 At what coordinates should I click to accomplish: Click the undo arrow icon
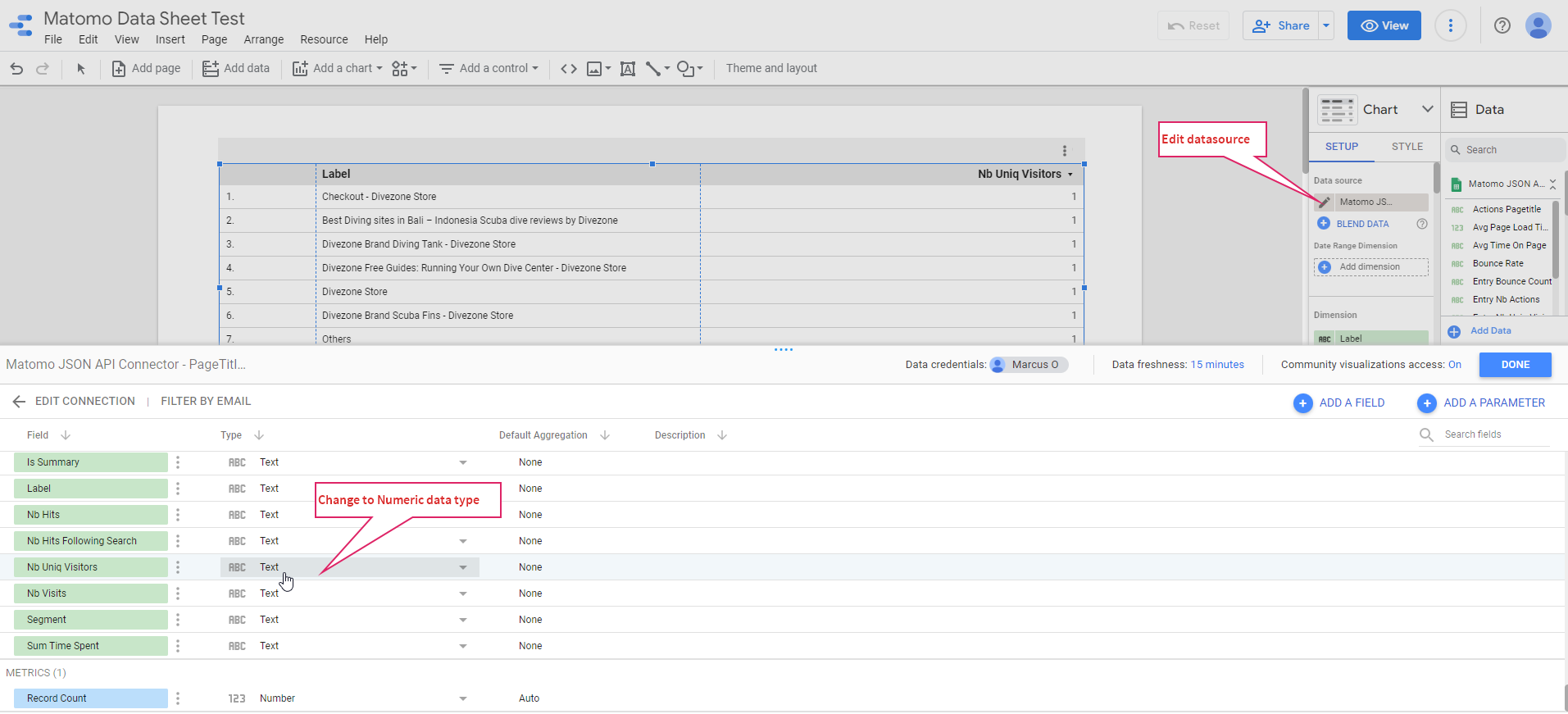coord(16,69)
